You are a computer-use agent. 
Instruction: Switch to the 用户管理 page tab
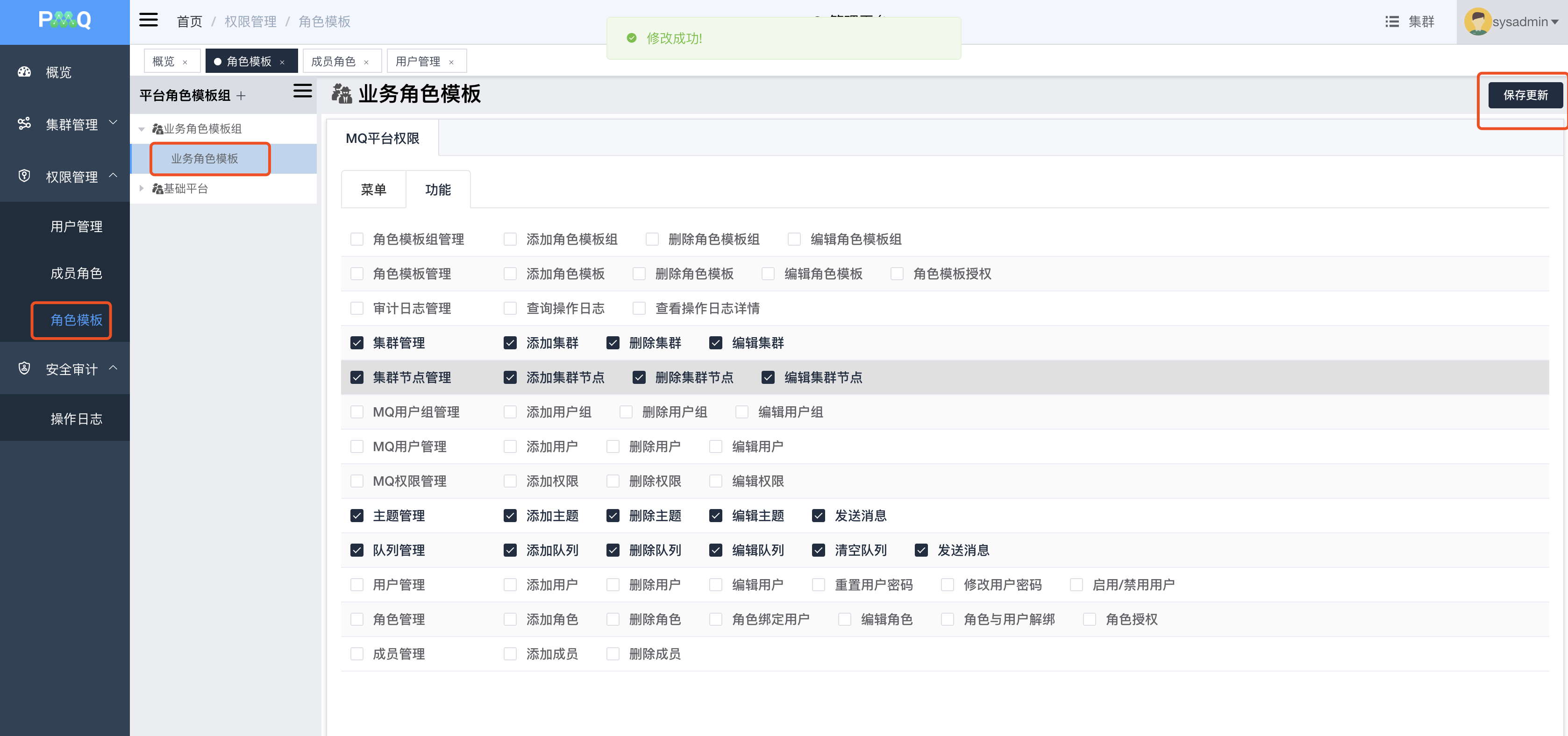(x=418, y=62)
